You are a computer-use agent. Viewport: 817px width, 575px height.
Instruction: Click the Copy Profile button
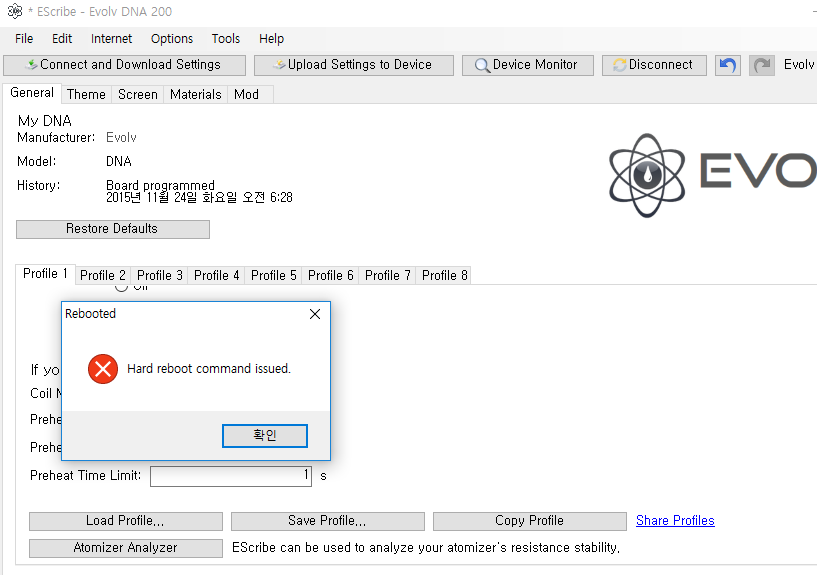[529, 521]
